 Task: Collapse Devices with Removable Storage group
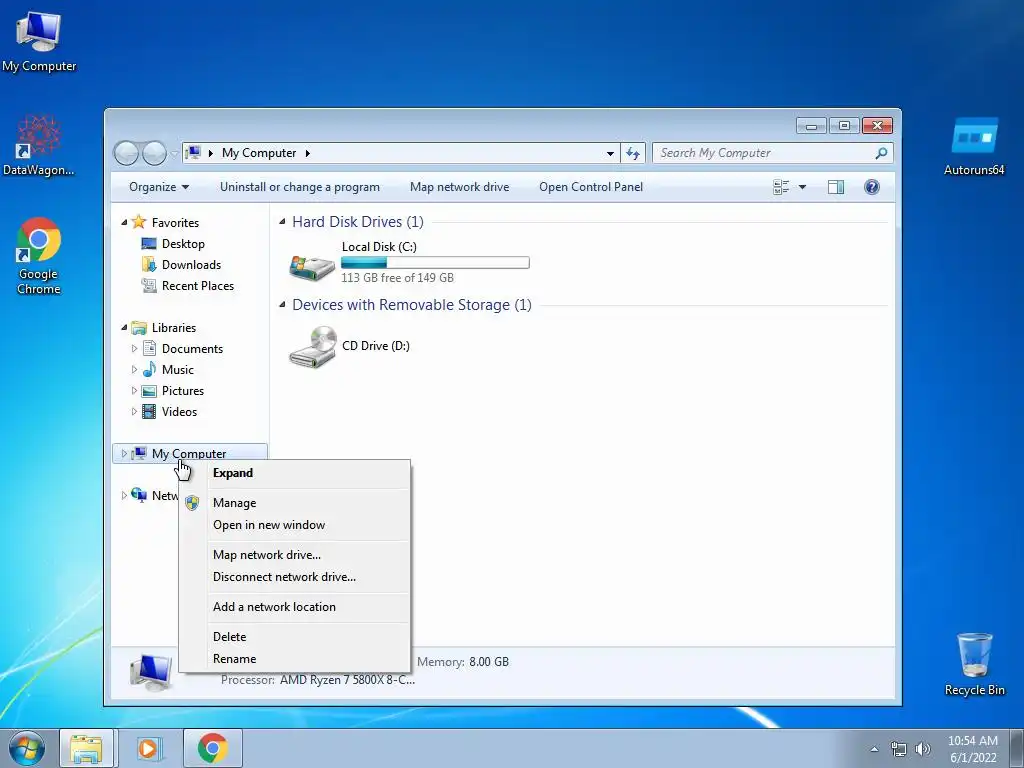click(282, 305)
